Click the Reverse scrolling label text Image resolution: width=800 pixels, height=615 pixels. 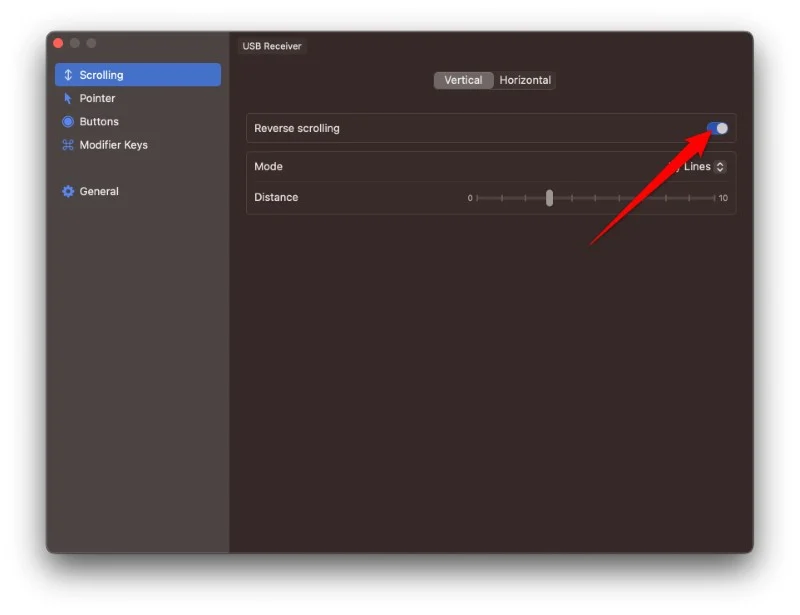[297, 128]
